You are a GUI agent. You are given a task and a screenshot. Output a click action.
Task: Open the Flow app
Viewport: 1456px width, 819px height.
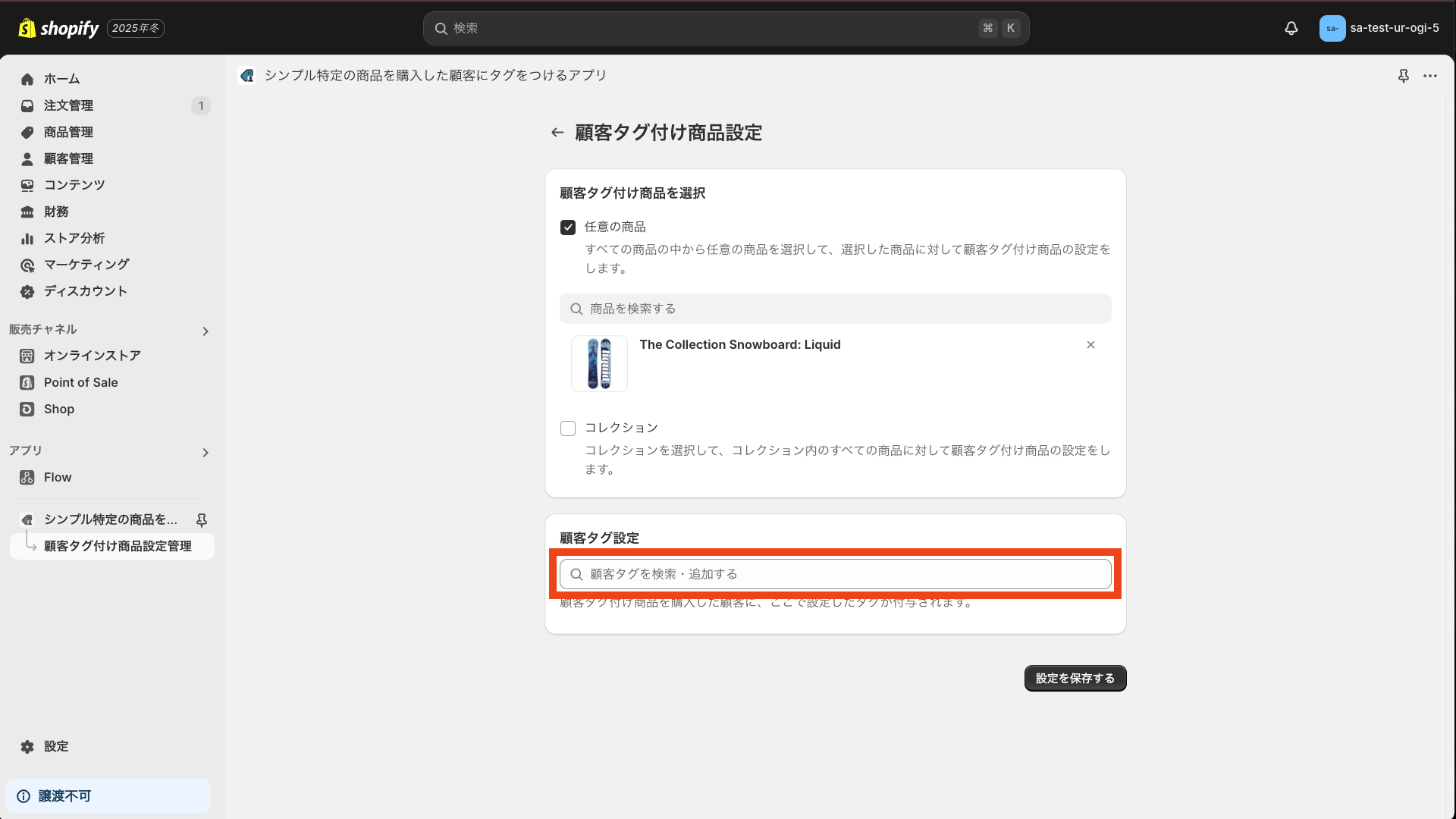pos(57,477)
